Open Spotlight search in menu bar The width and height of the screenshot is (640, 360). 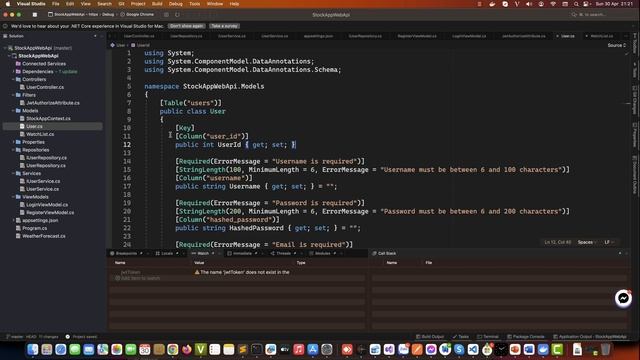(x=576, y=4)
